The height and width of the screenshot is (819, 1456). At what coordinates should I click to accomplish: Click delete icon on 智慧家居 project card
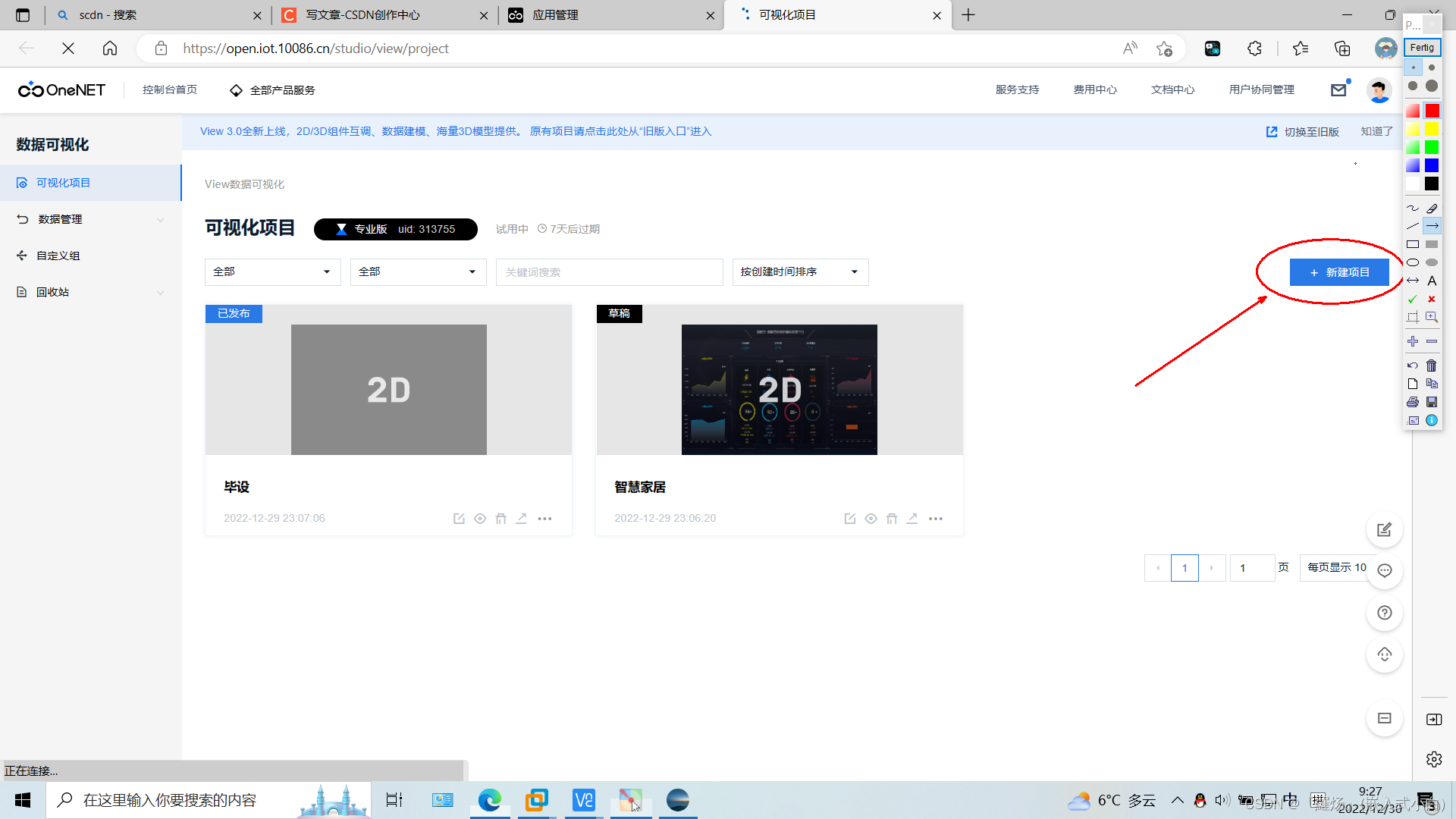click(x=892, y=519)
